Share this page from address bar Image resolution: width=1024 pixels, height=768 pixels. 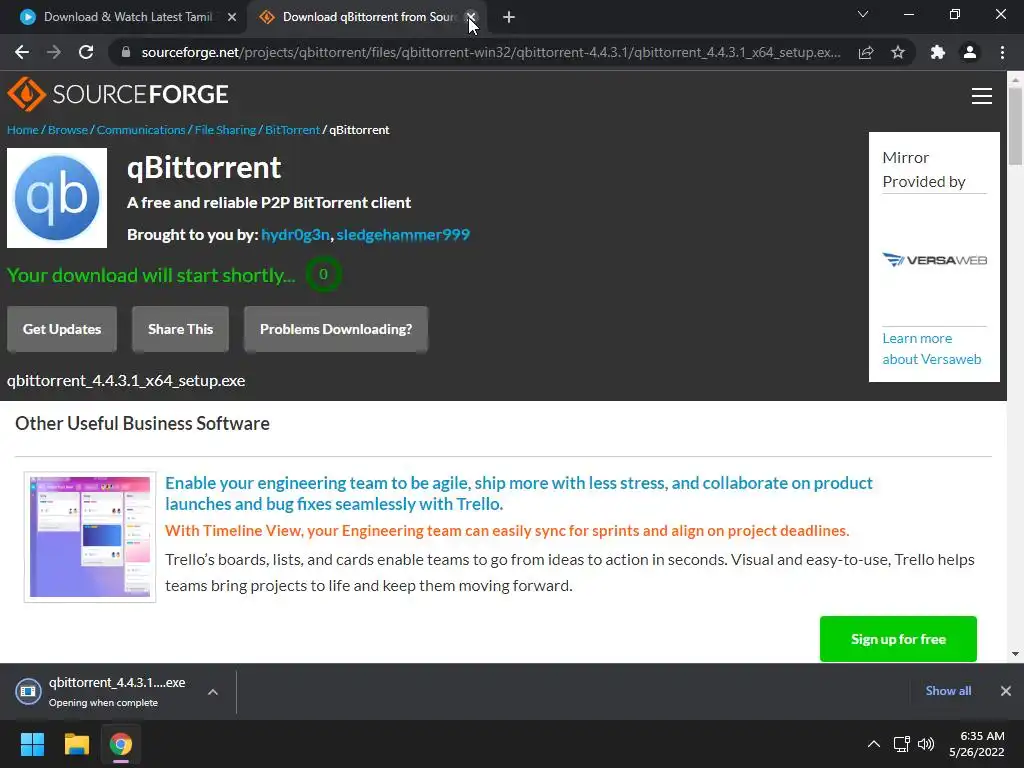click(x=866, y=52)
